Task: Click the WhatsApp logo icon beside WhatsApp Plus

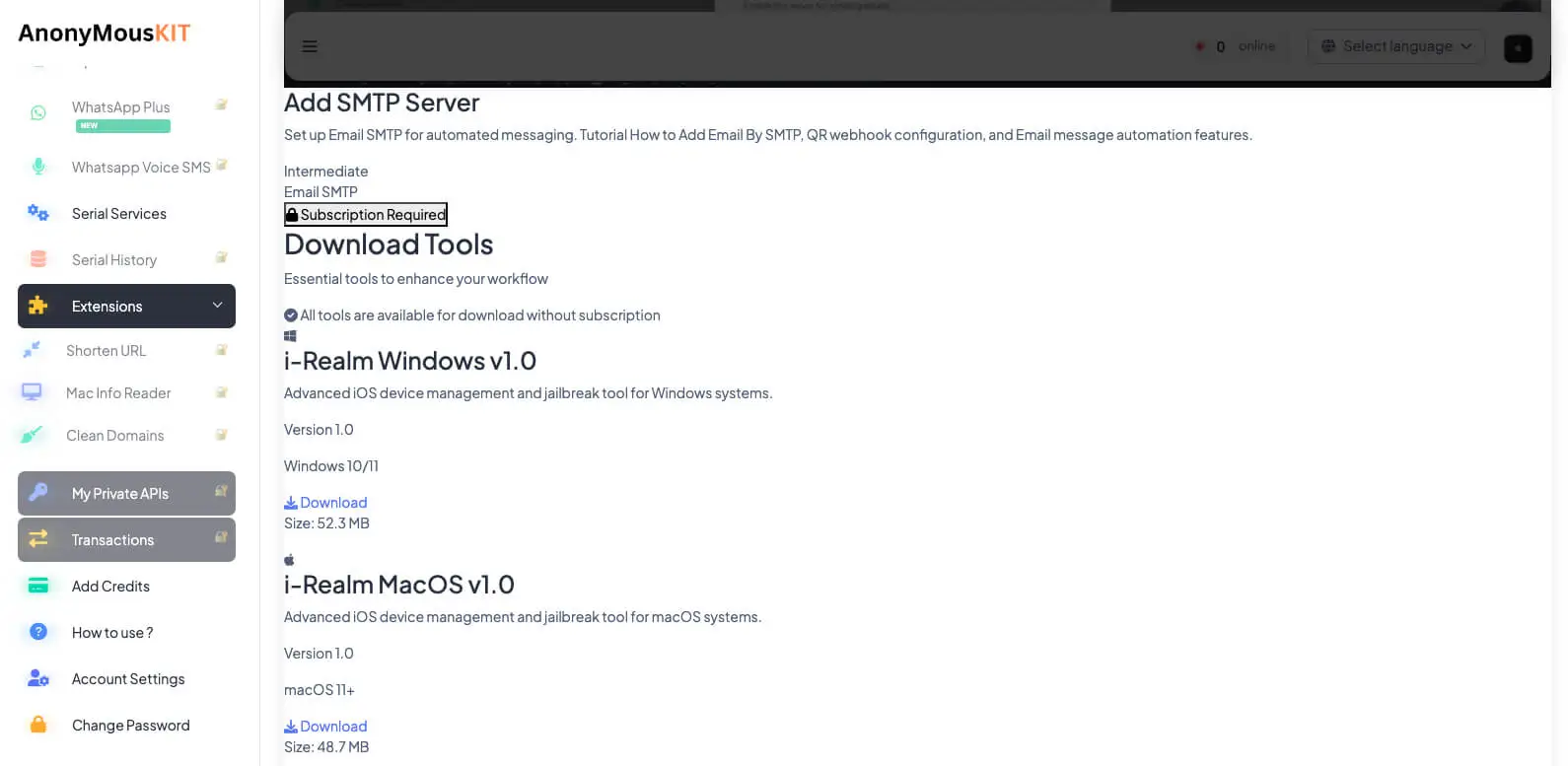Action: [38, 113]
